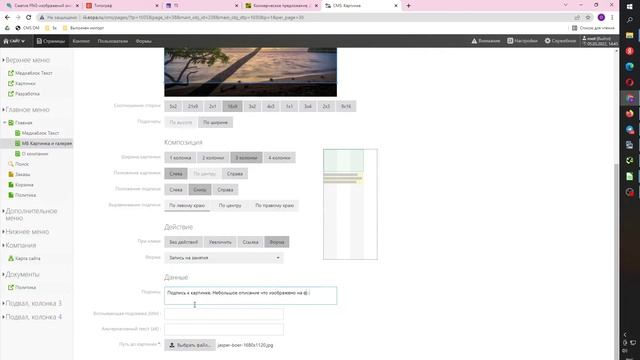Open the Firefox icon in the taskbar
640x360 pixels.
coord(629,113)
